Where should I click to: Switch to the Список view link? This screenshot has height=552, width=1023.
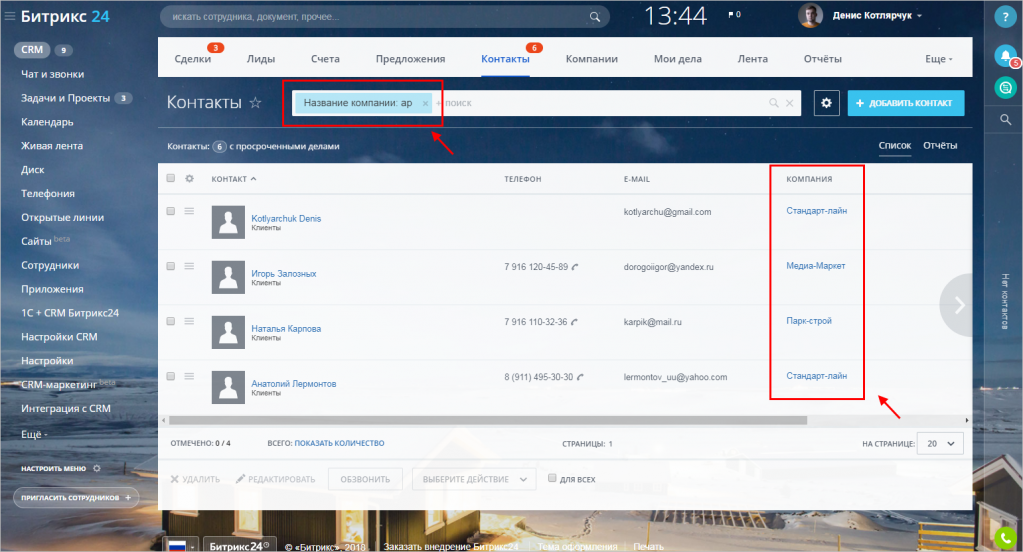[x=894, y=146]
